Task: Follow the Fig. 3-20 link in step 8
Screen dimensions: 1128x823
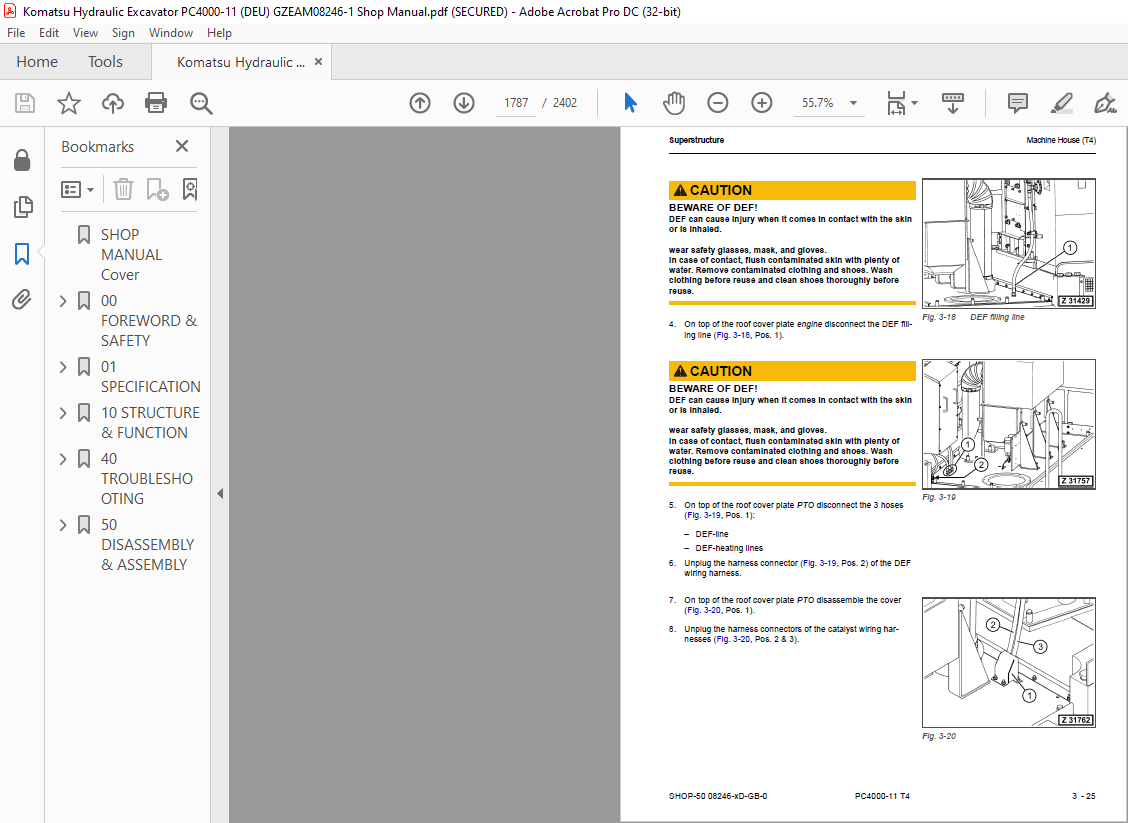Action: [732, 639]
